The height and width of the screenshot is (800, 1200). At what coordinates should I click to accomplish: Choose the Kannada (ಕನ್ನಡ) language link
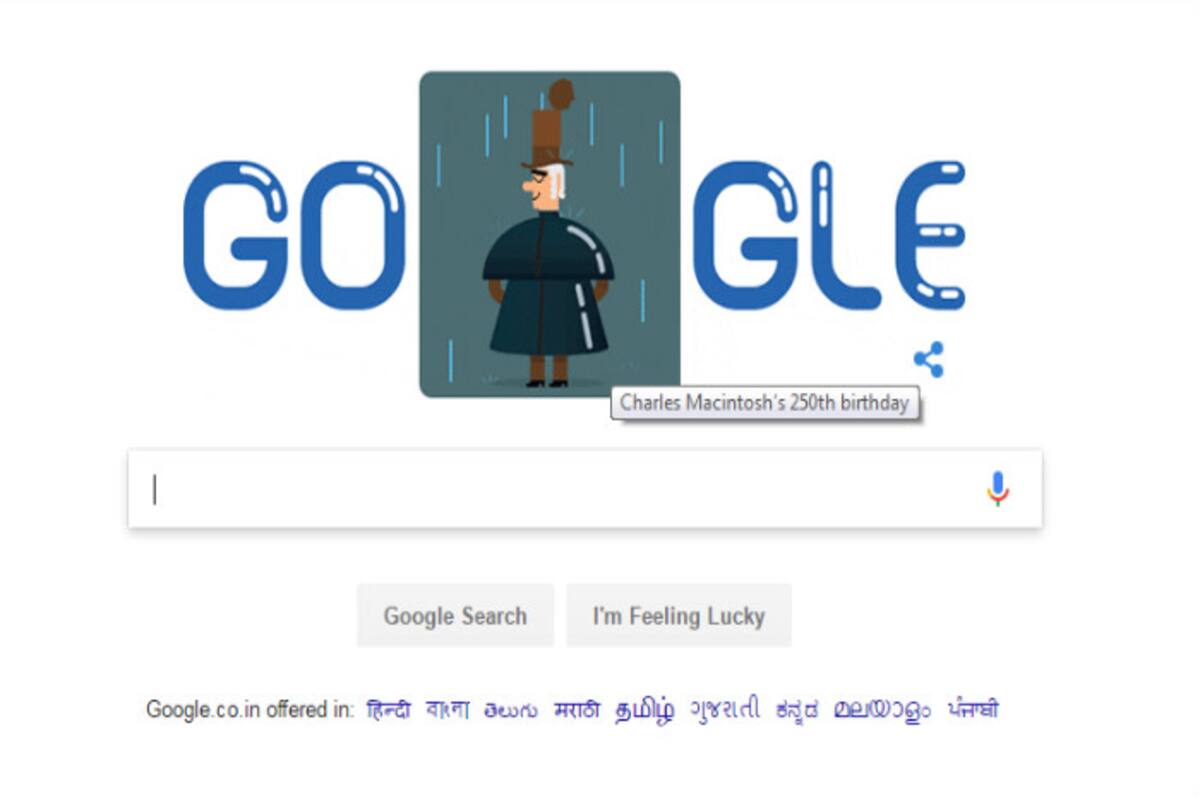coord(797,710)
